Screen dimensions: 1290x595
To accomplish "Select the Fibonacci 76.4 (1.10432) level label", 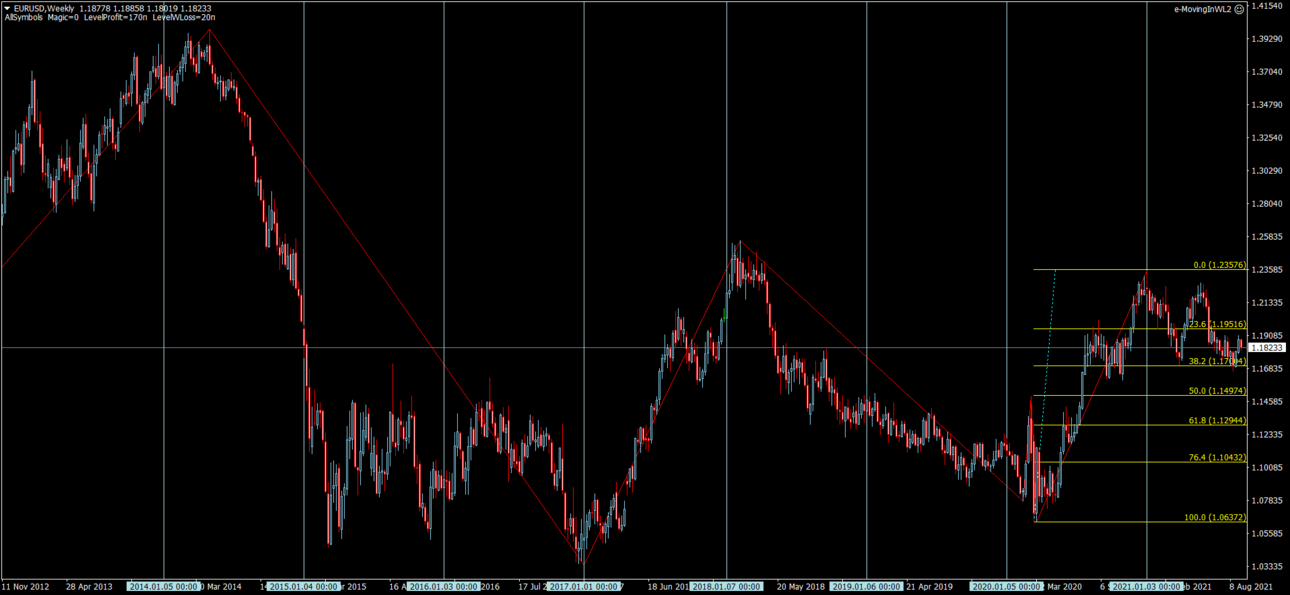I will pos(1217,457).
